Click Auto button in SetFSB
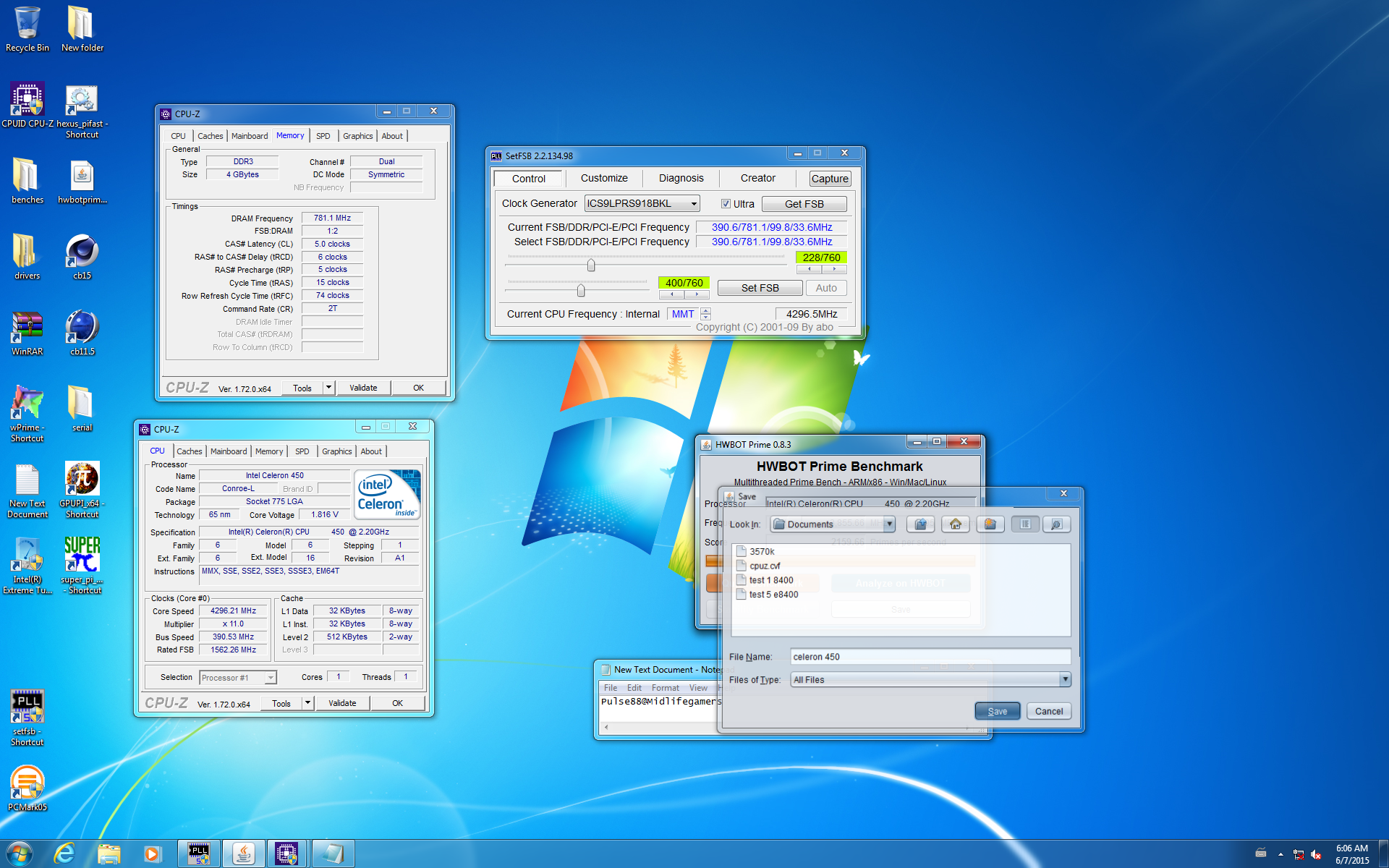1389x868 pixels. 826,288
